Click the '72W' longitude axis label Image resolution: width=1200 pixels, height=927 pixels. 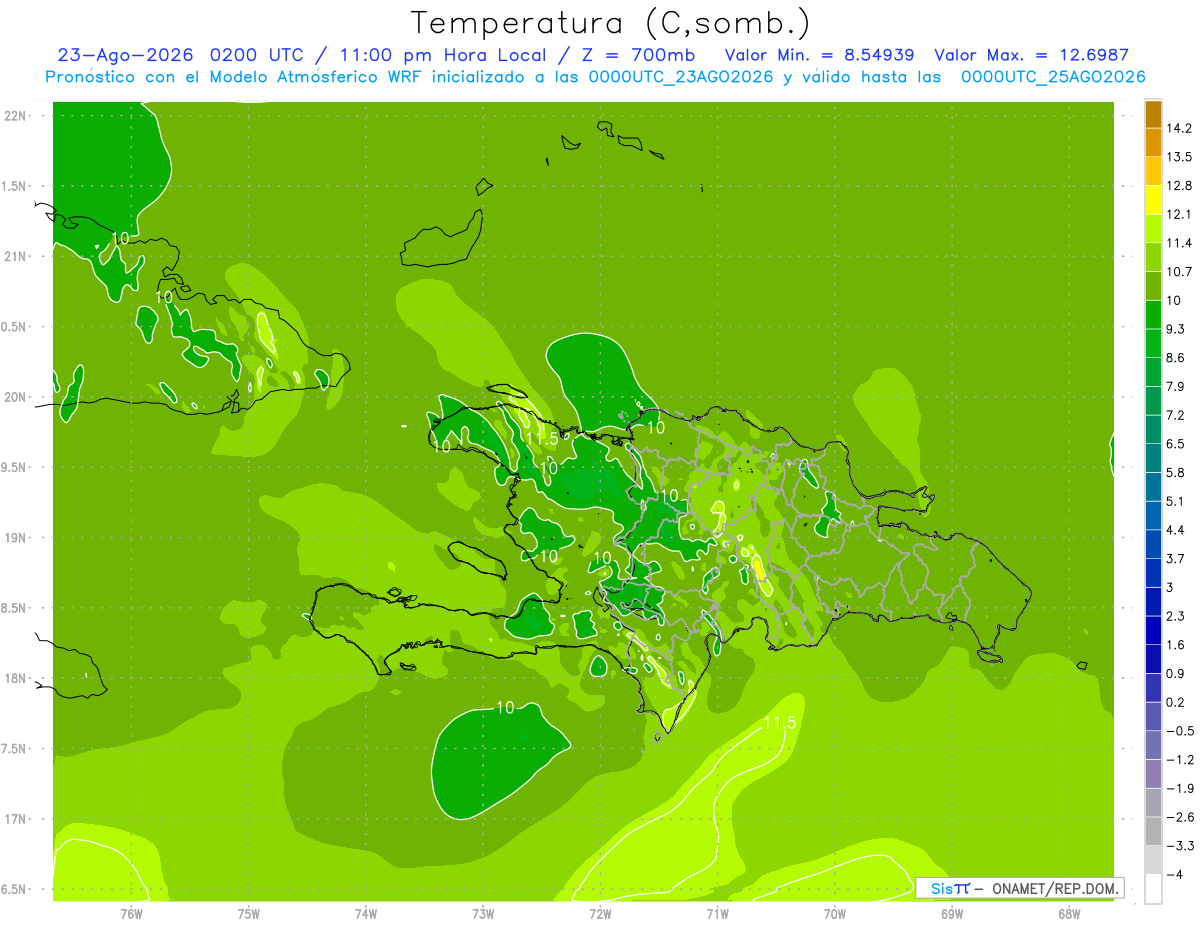click(x=600, y=913)
